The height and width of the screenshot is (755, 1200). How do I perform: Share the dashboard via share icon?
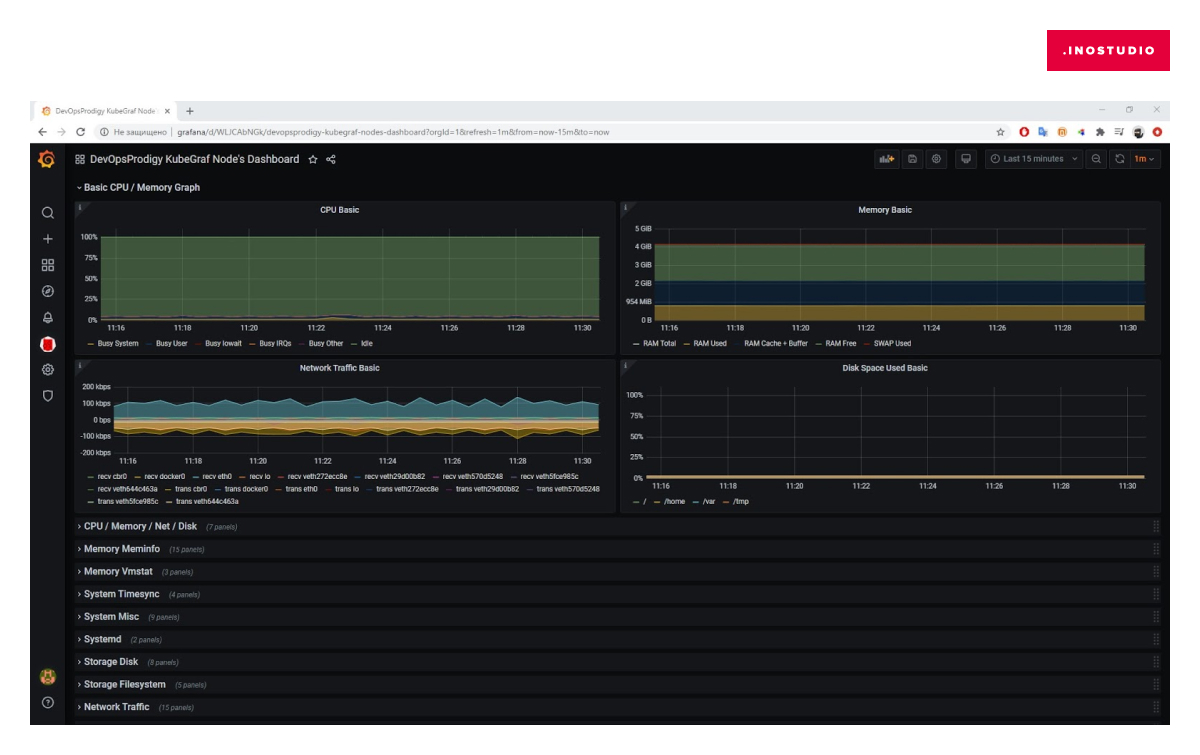click(331, 159)
